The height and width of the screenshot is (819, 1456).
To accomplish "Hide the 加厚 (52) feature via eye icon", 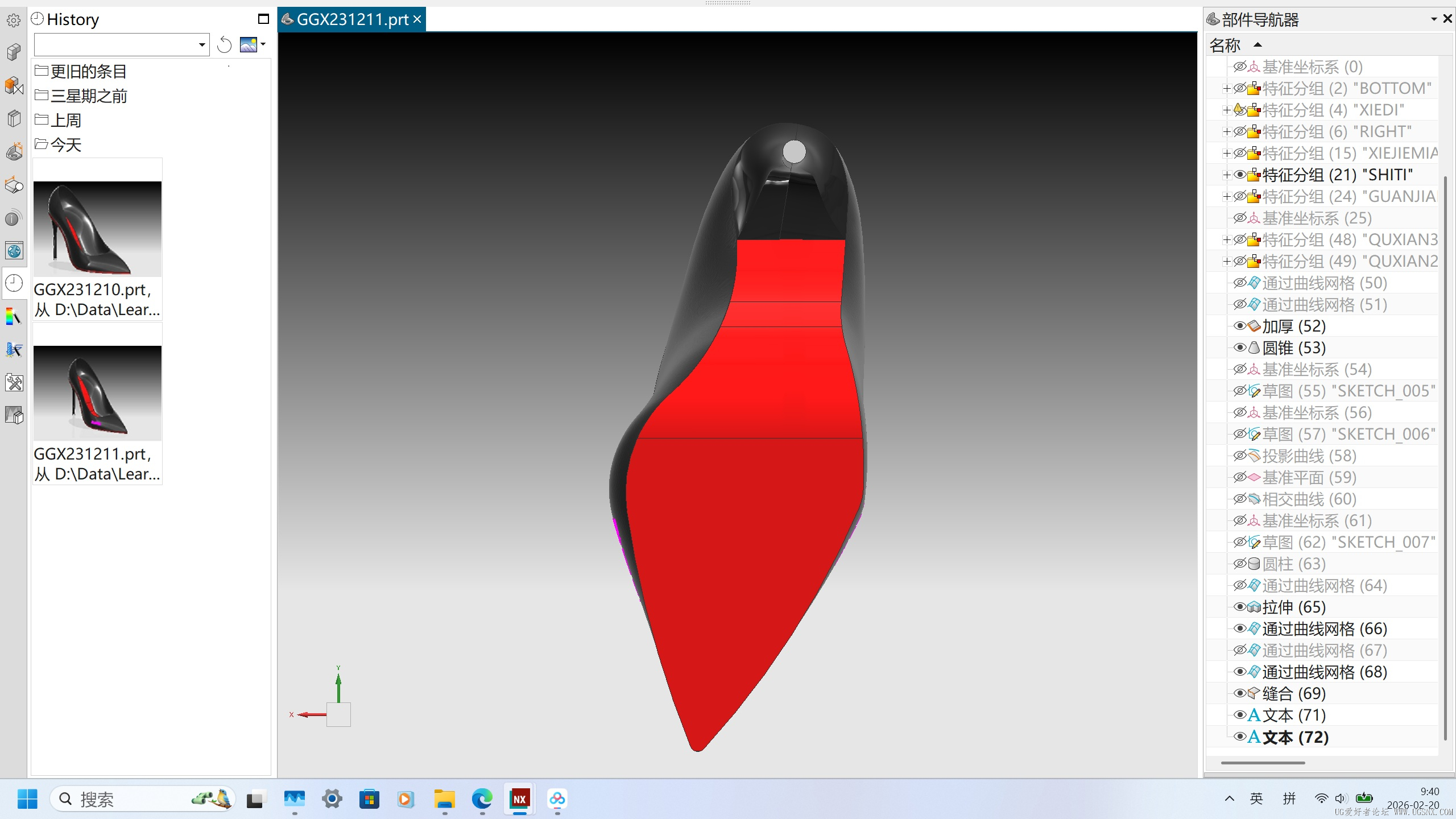I will [x=1239, y=326].
